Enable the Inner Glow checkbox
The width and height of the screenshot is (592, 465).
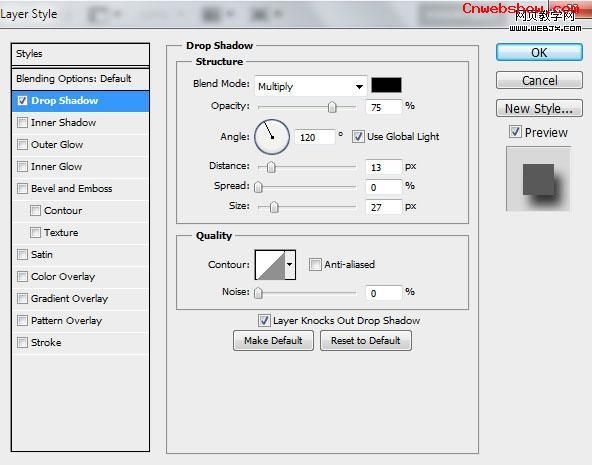pyautogui.click(x=22, y=166)
